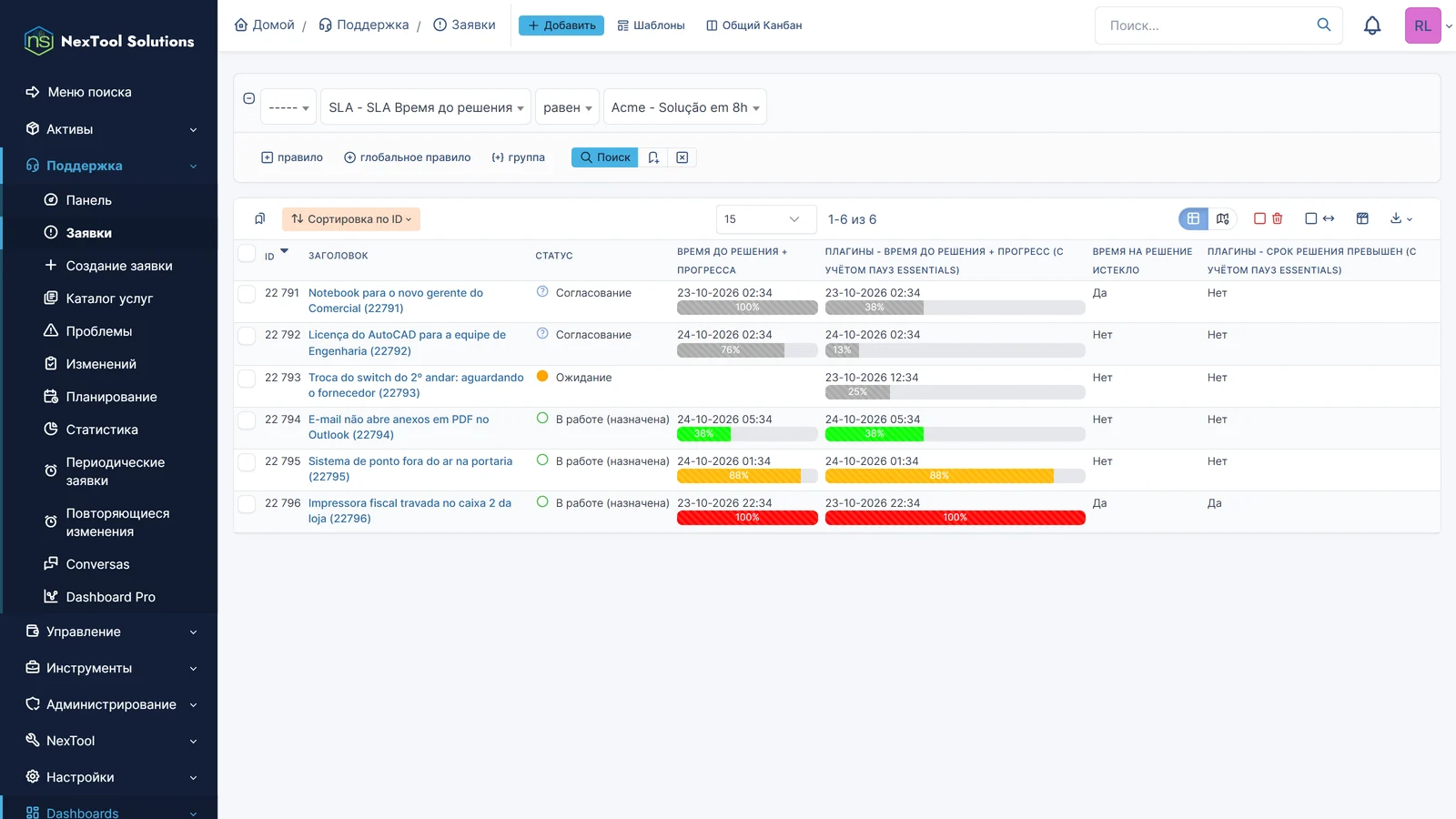Clear search criteria with X icon
1456x819 pixels.
point(682,157)
